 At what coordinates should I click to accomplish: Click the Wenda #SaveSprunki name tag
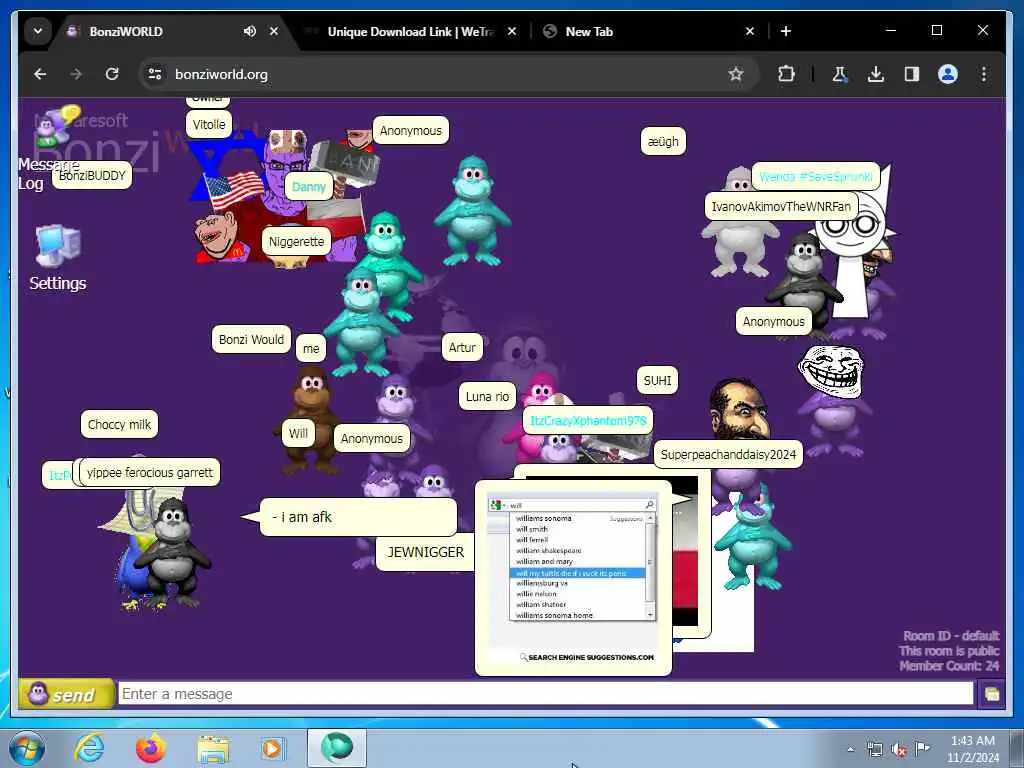(816, 176)
